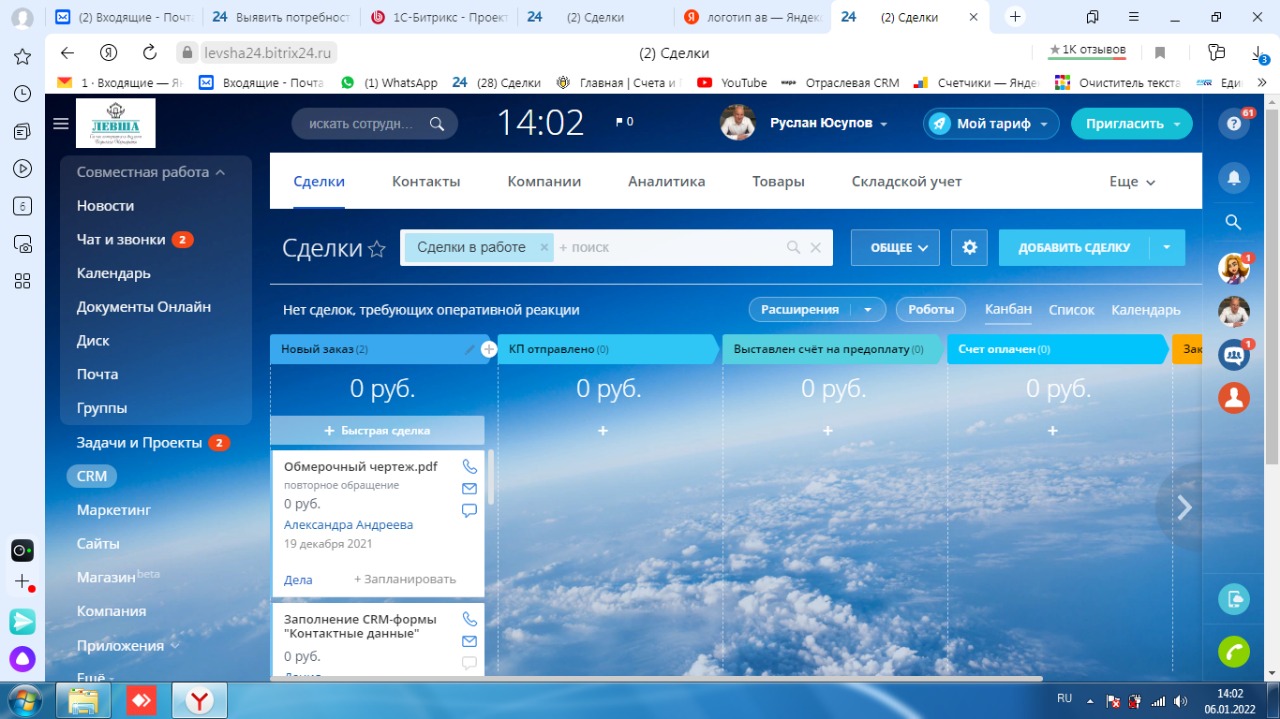The image size is (1280, 719).
Task: Edit Новый заказ stage pencil icon
Action: tap(470, 349)
